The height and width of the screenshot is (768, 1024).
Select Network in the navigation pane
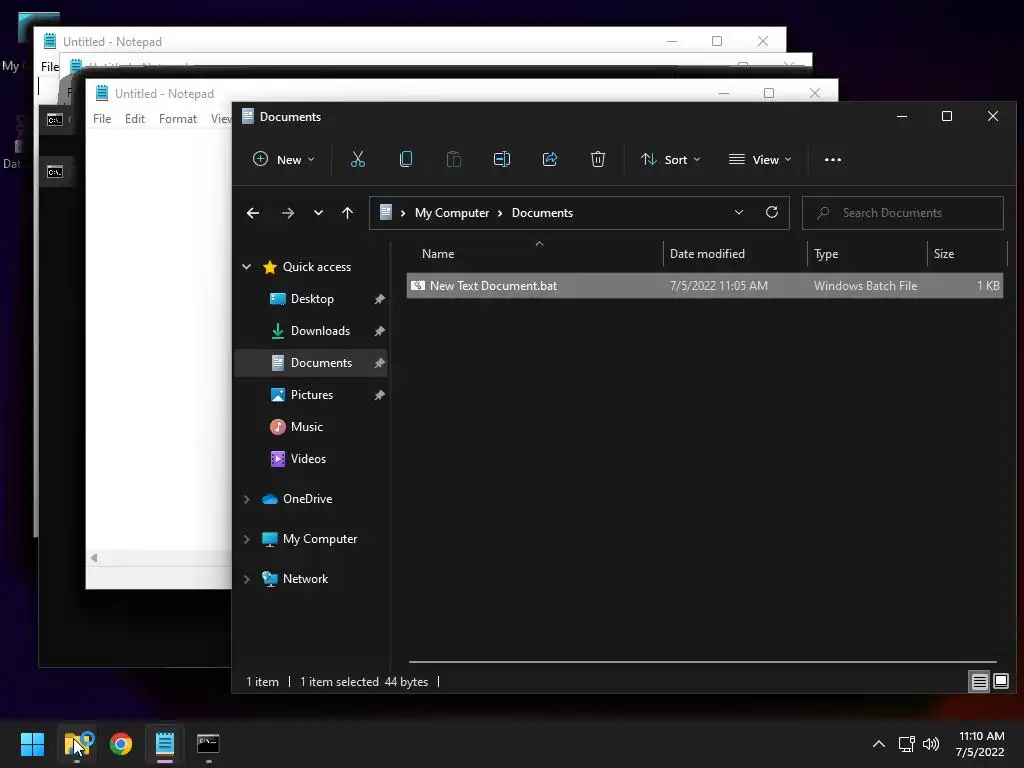pyautogui.click(x=305, y=579)
